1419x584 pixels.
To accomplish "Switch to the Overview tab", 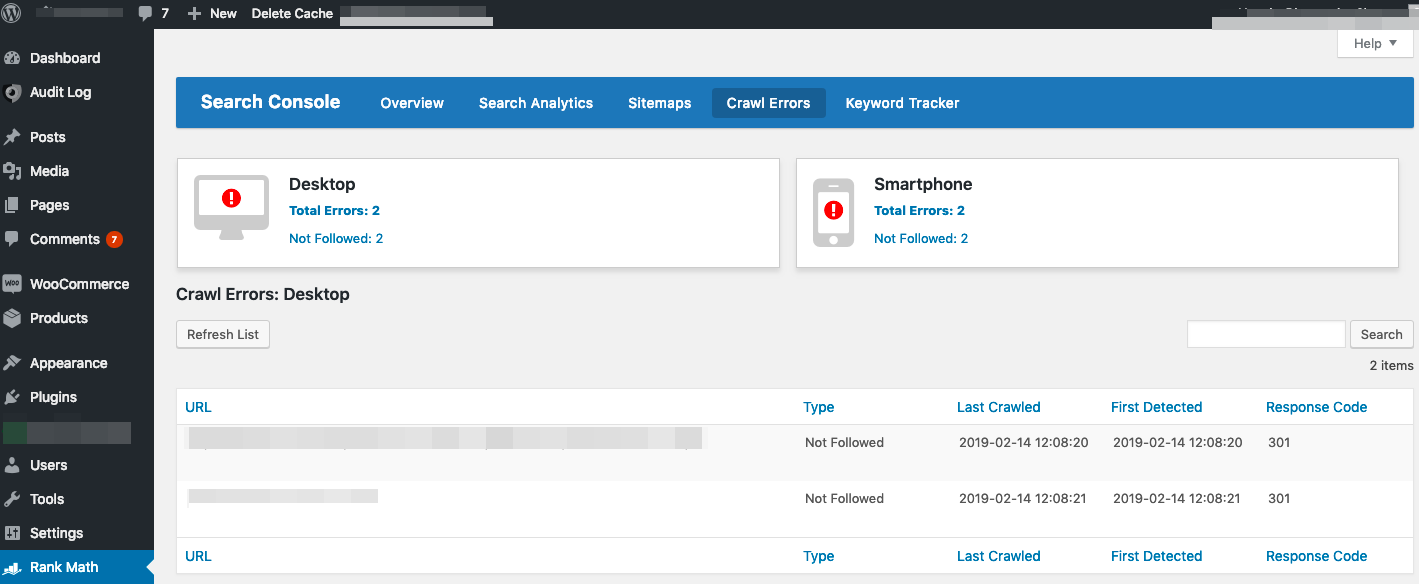I will [x=412, y=103].
